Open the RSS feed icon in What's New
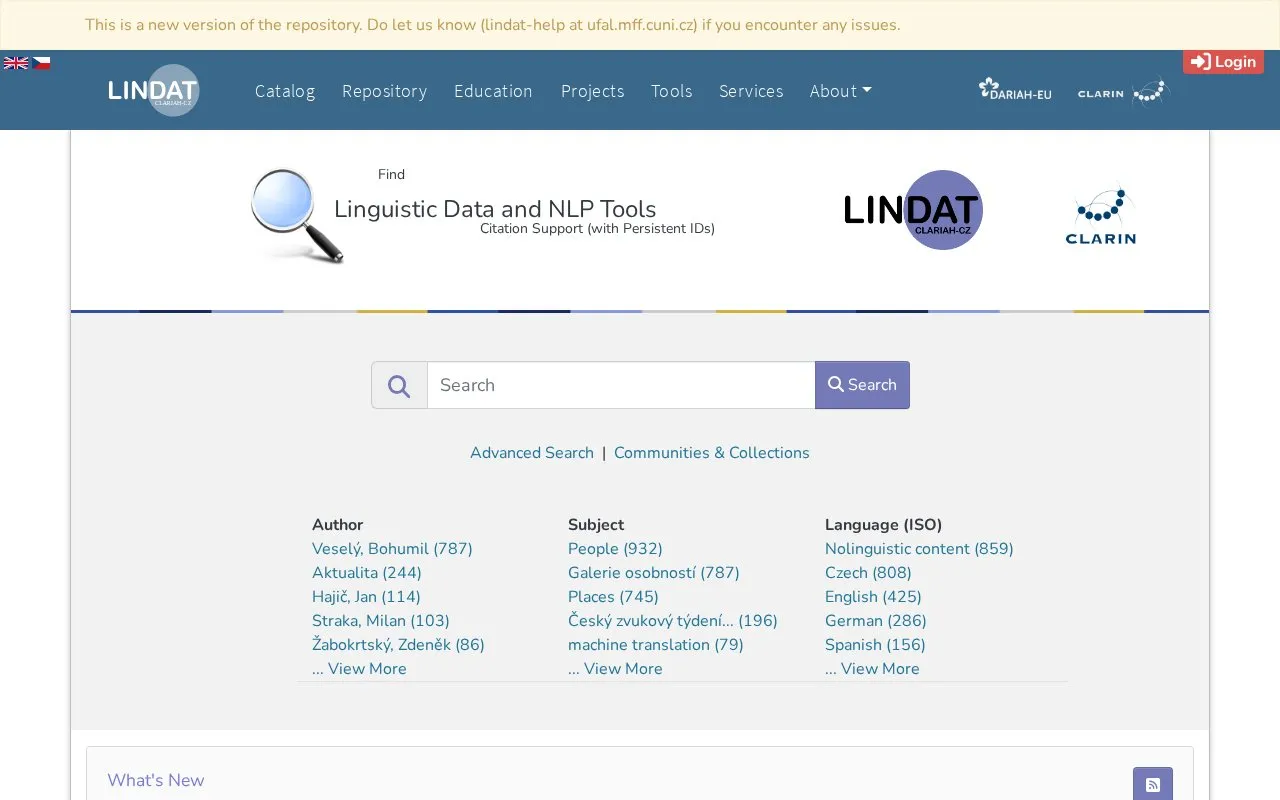 (1153, 784)
